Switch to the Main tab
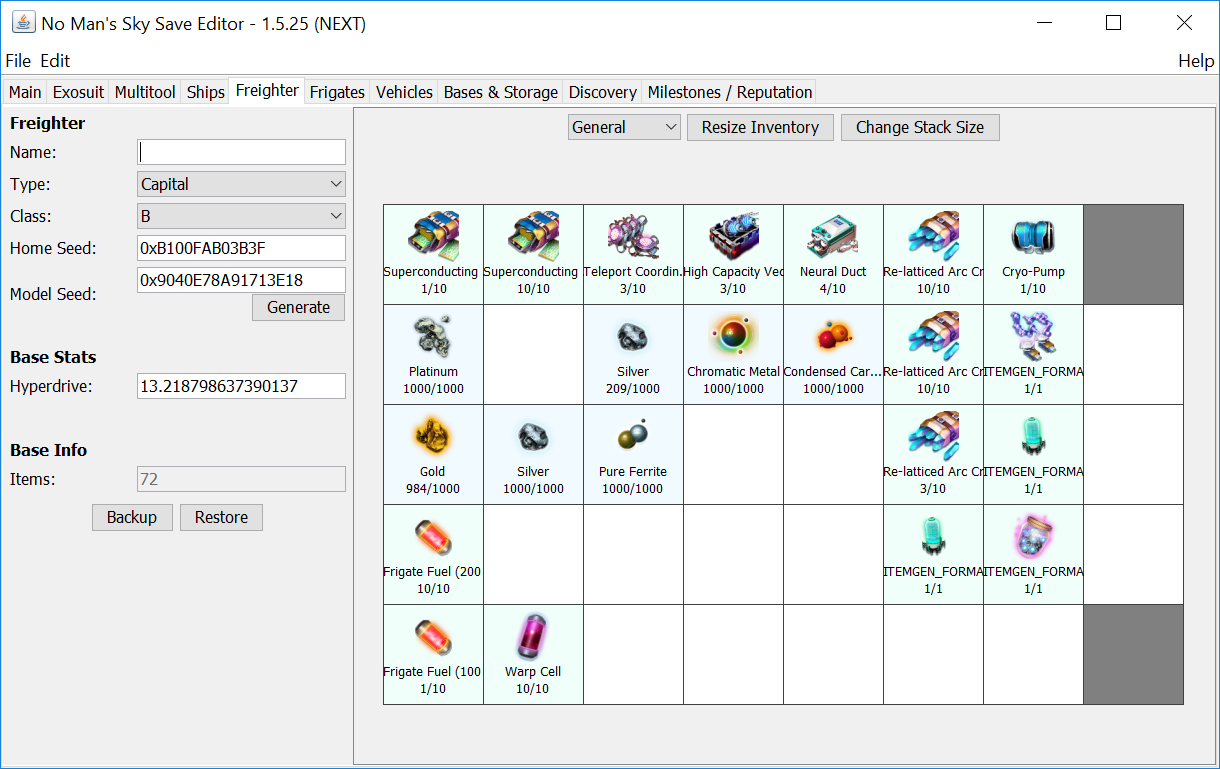 coord(25,92)
